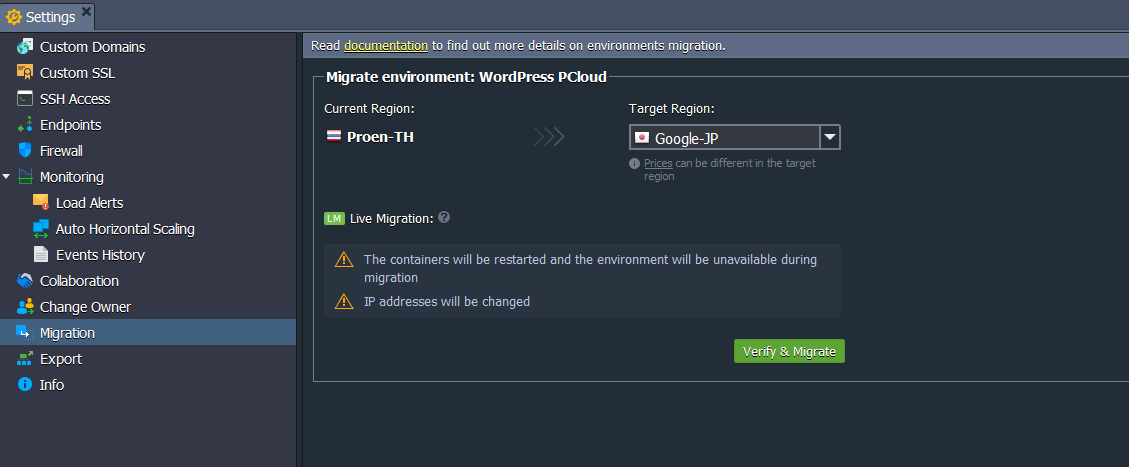The height and width of the screenshot is (467, 1129).
Task: Open the documentation link
Action: point(386,45)
